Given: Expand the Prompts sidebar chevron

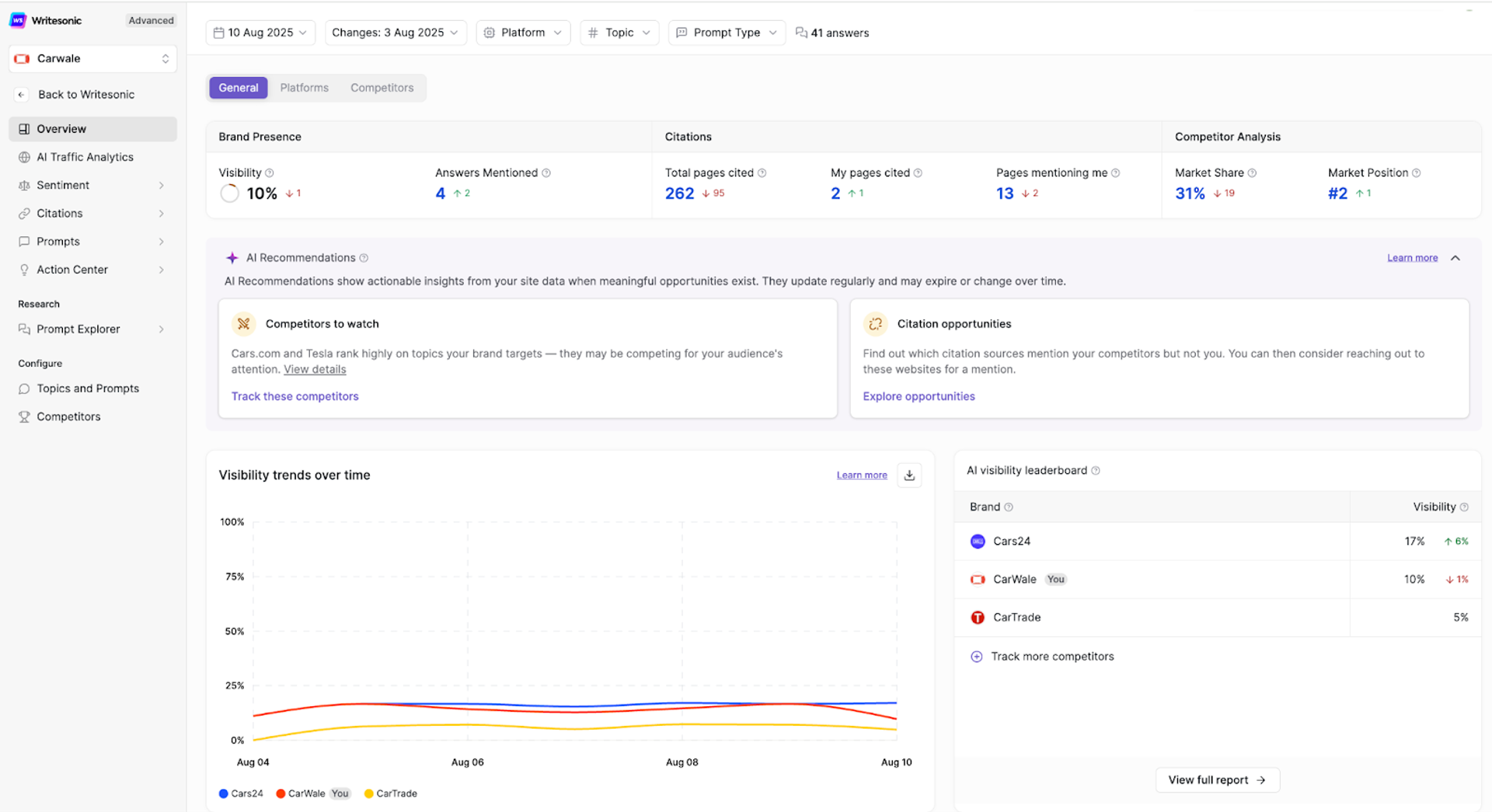Looking at the screenshot, I should click(x=162, y=242).
